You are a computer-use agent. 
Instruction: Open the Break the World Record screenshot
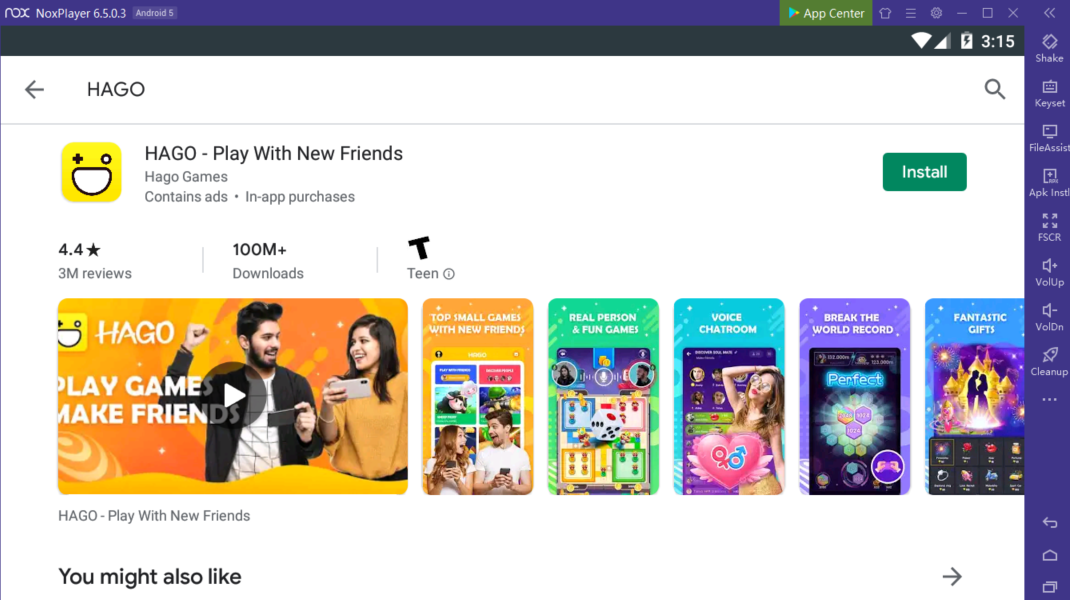click(854, 396)
